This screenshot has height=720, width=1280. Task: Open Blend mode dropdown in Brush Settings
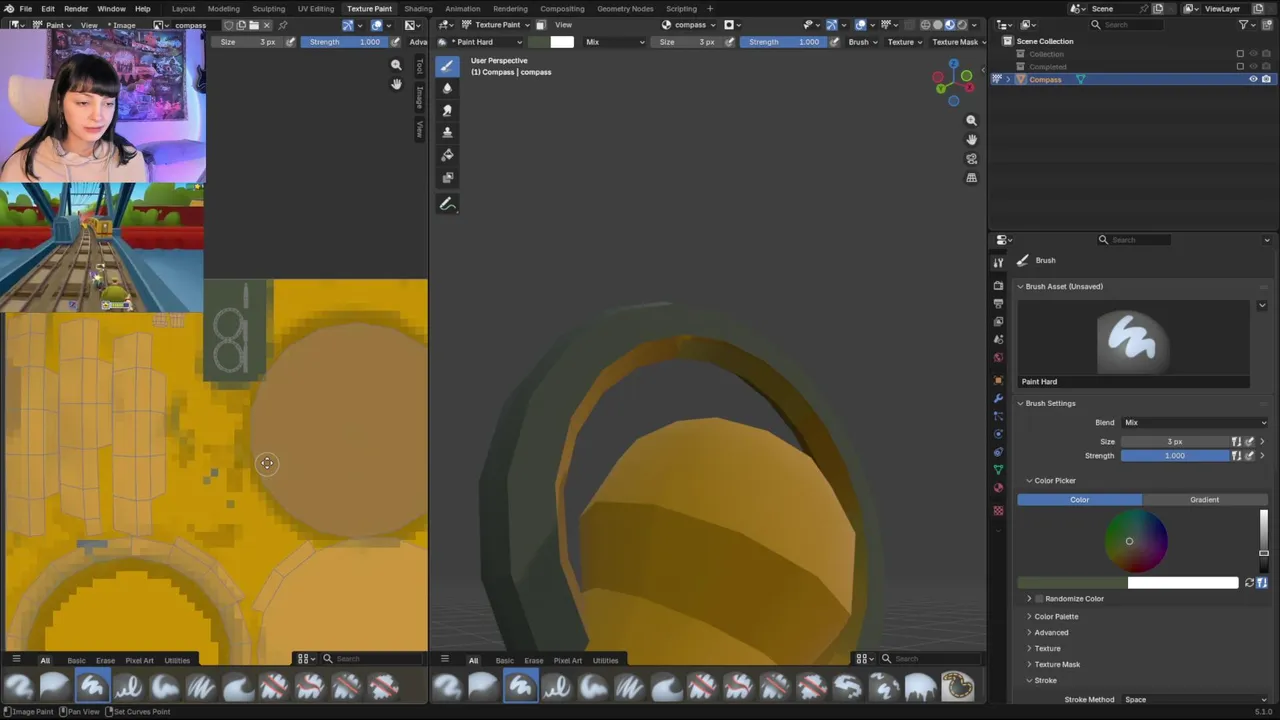pyautogui.click(x=1194, y=423)
